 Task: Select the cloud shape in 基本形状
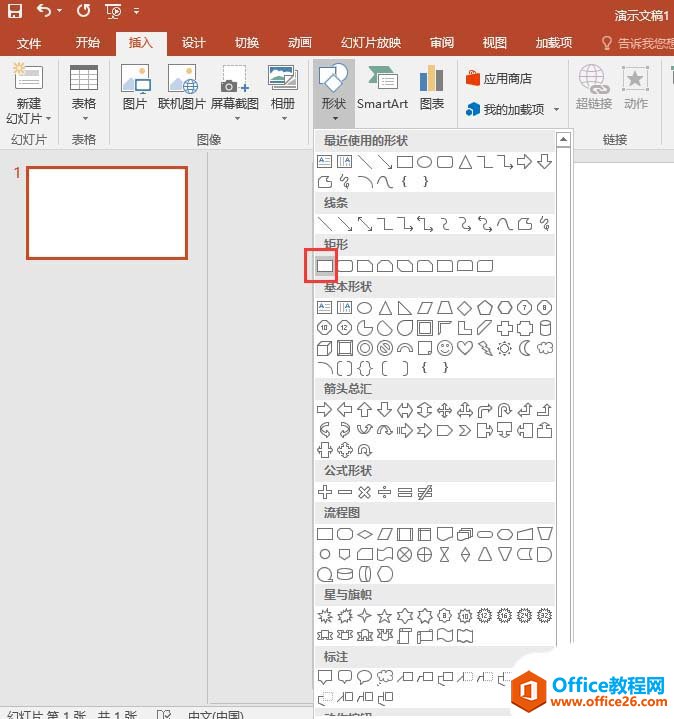545,348
